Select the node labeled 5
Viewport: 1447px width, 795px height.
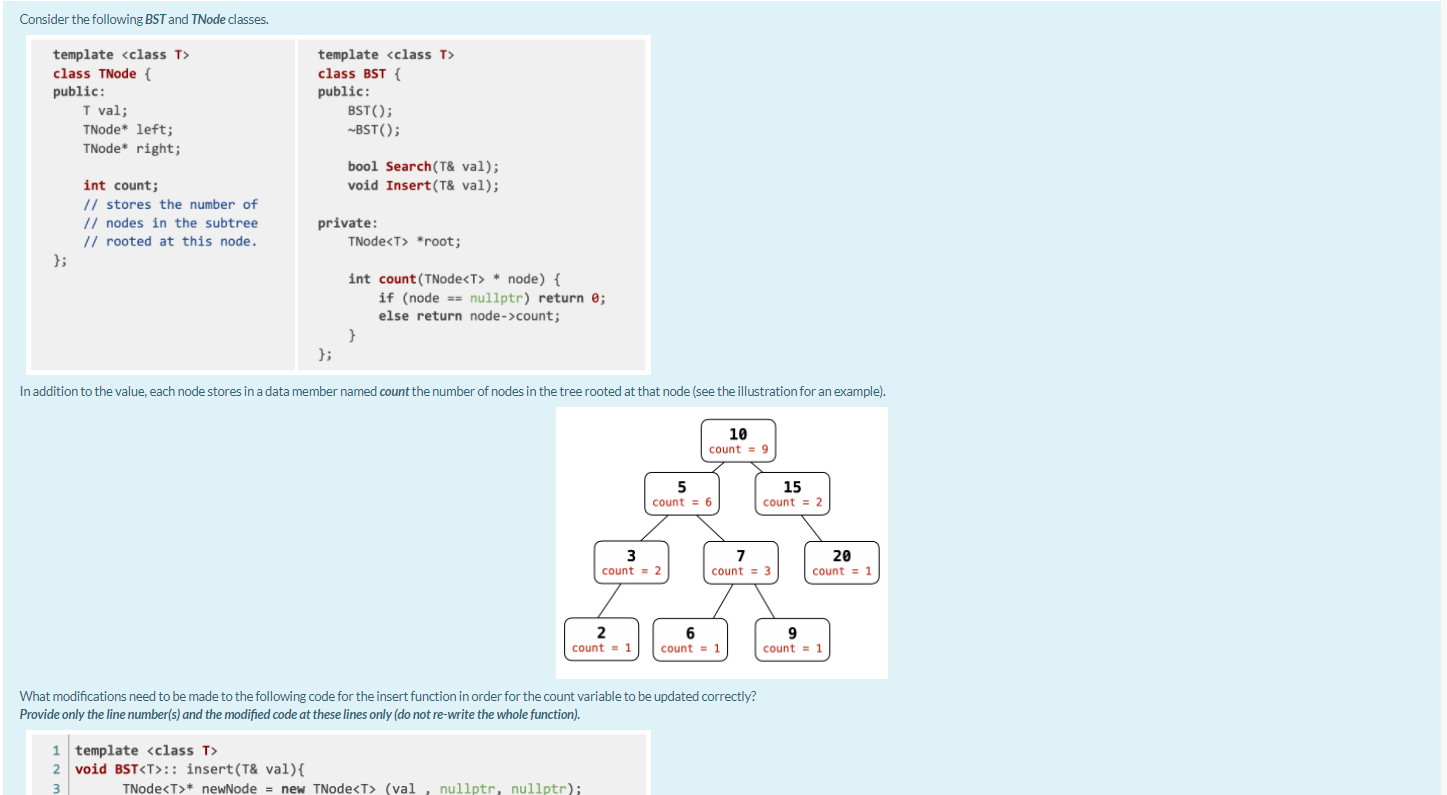click(681, 493)
